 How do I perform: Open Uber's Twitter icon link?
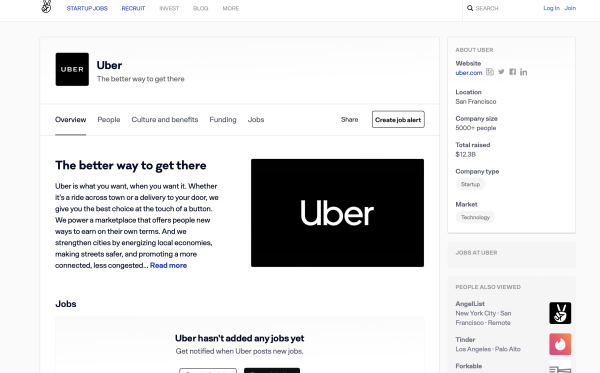[x=501, y=72]
